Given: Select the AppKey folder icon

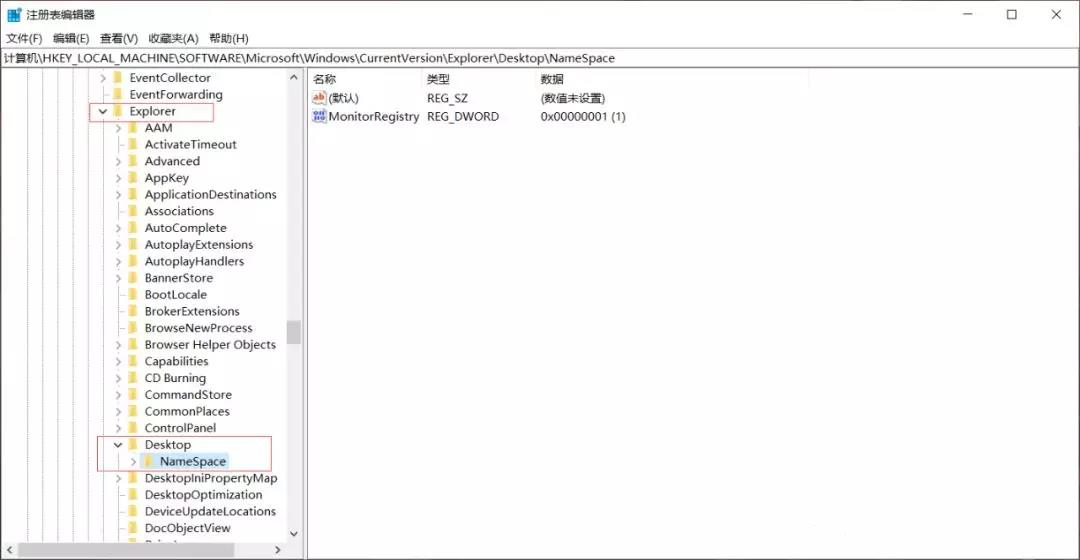Looking at the screenshot, I should 133,178.
